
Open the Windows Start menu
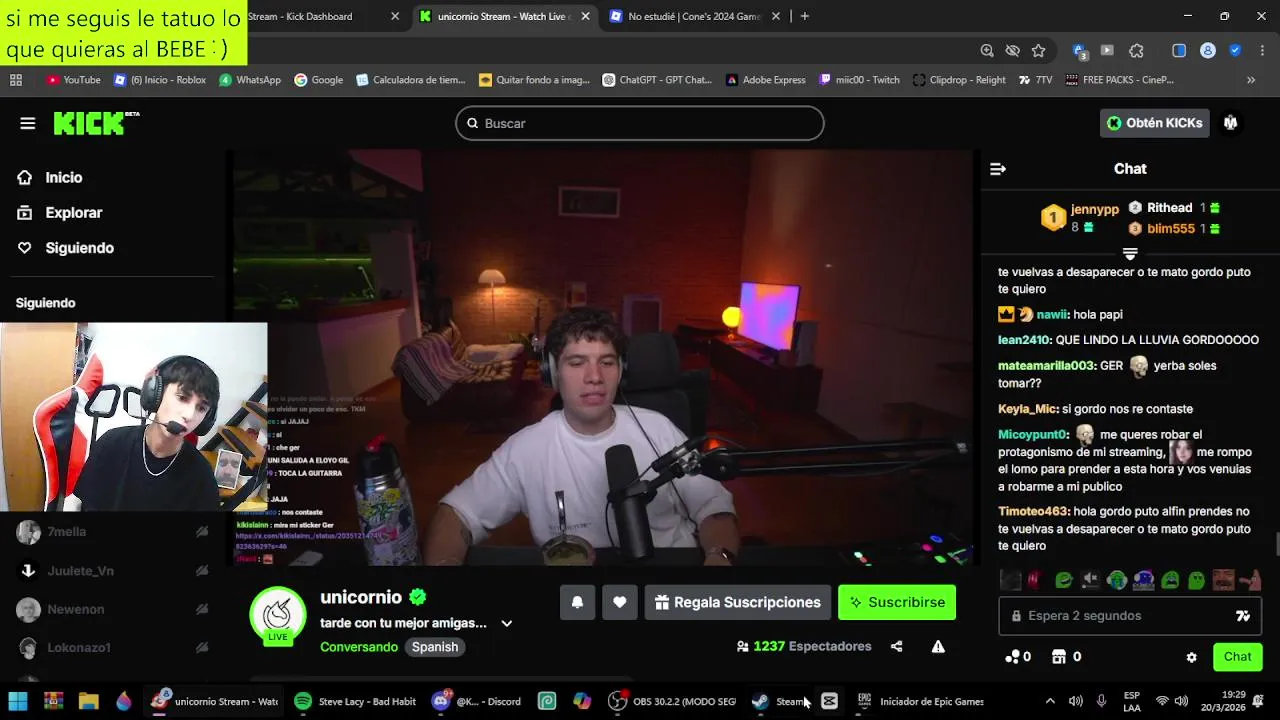[x=18, y=701]
